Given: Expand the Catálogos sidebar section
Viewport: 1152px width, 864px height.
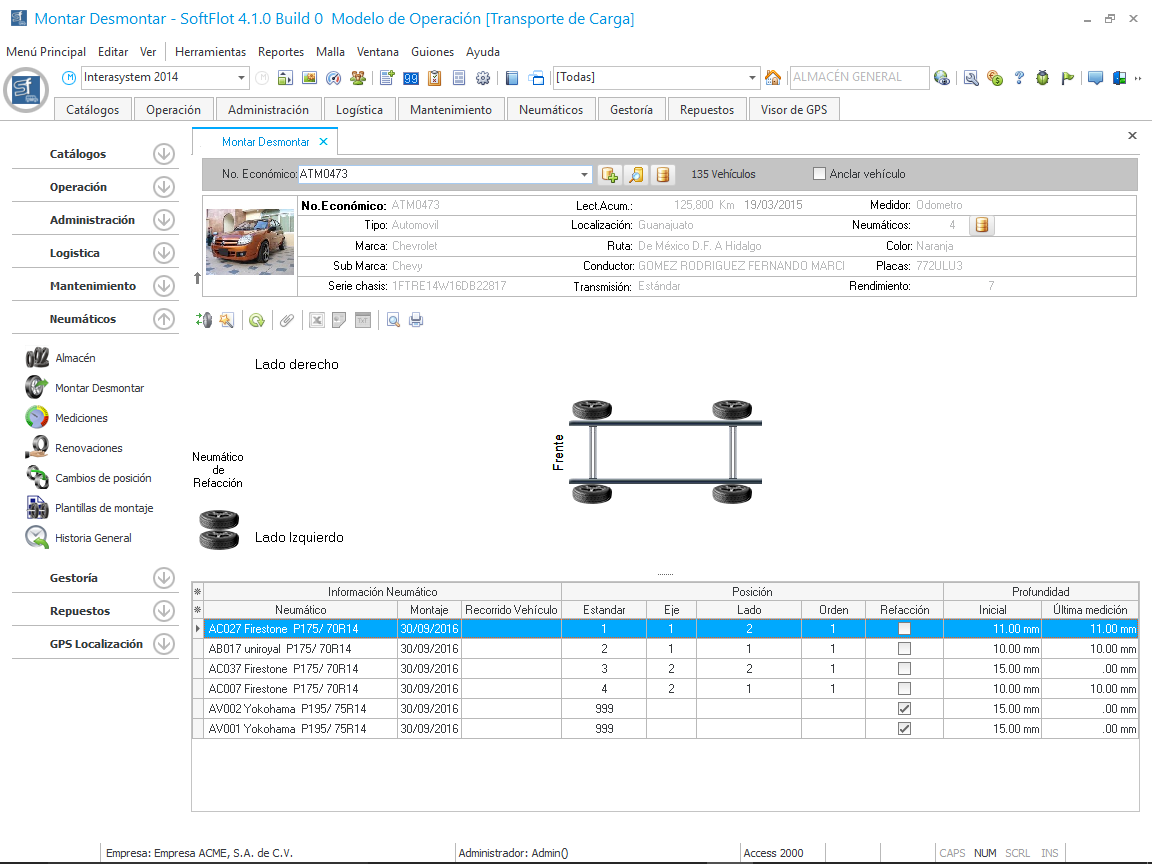Looking at the screenshot, I should coord(164,154).
